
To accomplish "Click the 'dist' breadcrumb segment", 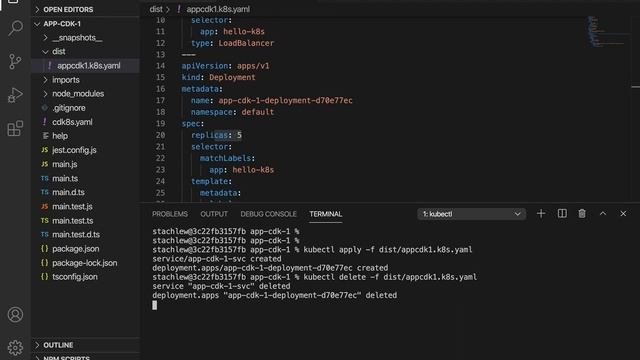I will click(x=156, y=9).
